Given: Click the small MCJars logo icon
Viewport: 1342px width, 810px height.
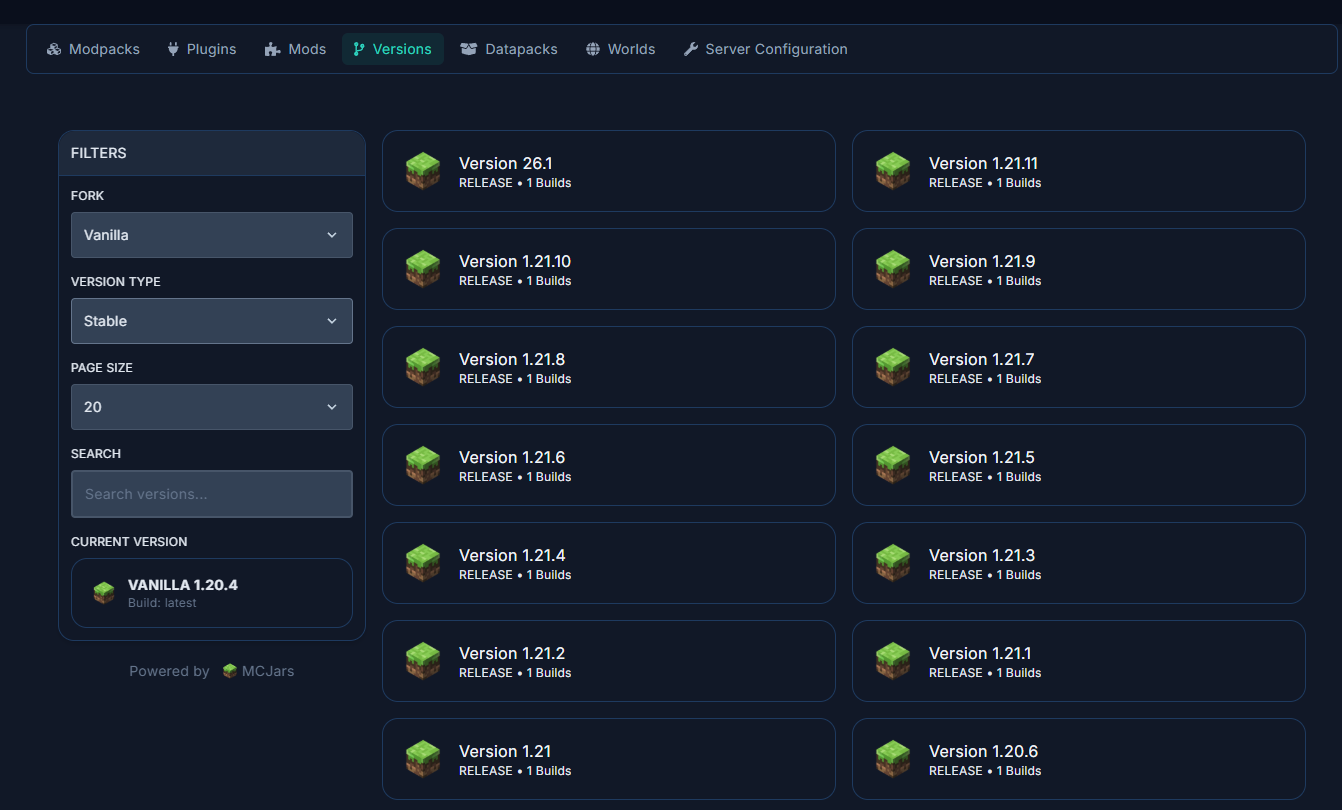Looking at the screenshot, I should [x=230, y=671].
